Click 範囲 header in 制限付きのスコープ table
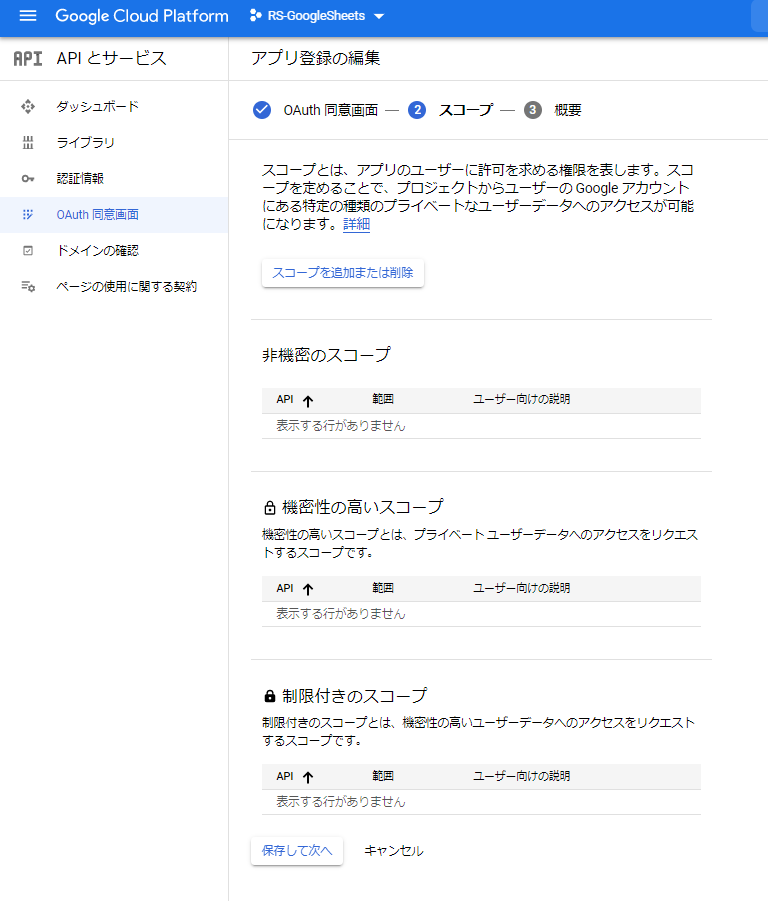Viewport: 768px width, 901px height. click(x=383, y=776)
